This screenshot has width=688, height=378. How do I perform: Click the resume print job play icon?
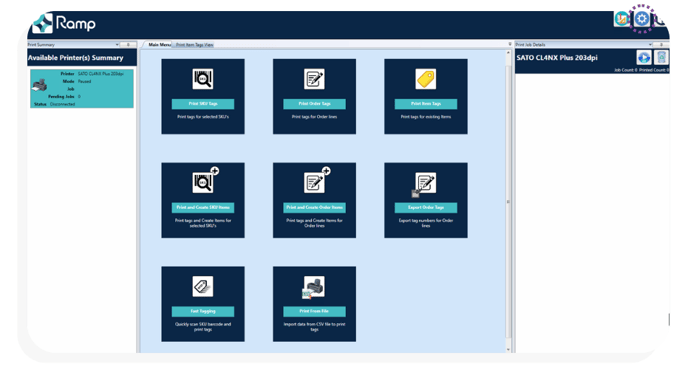[644, 58]
